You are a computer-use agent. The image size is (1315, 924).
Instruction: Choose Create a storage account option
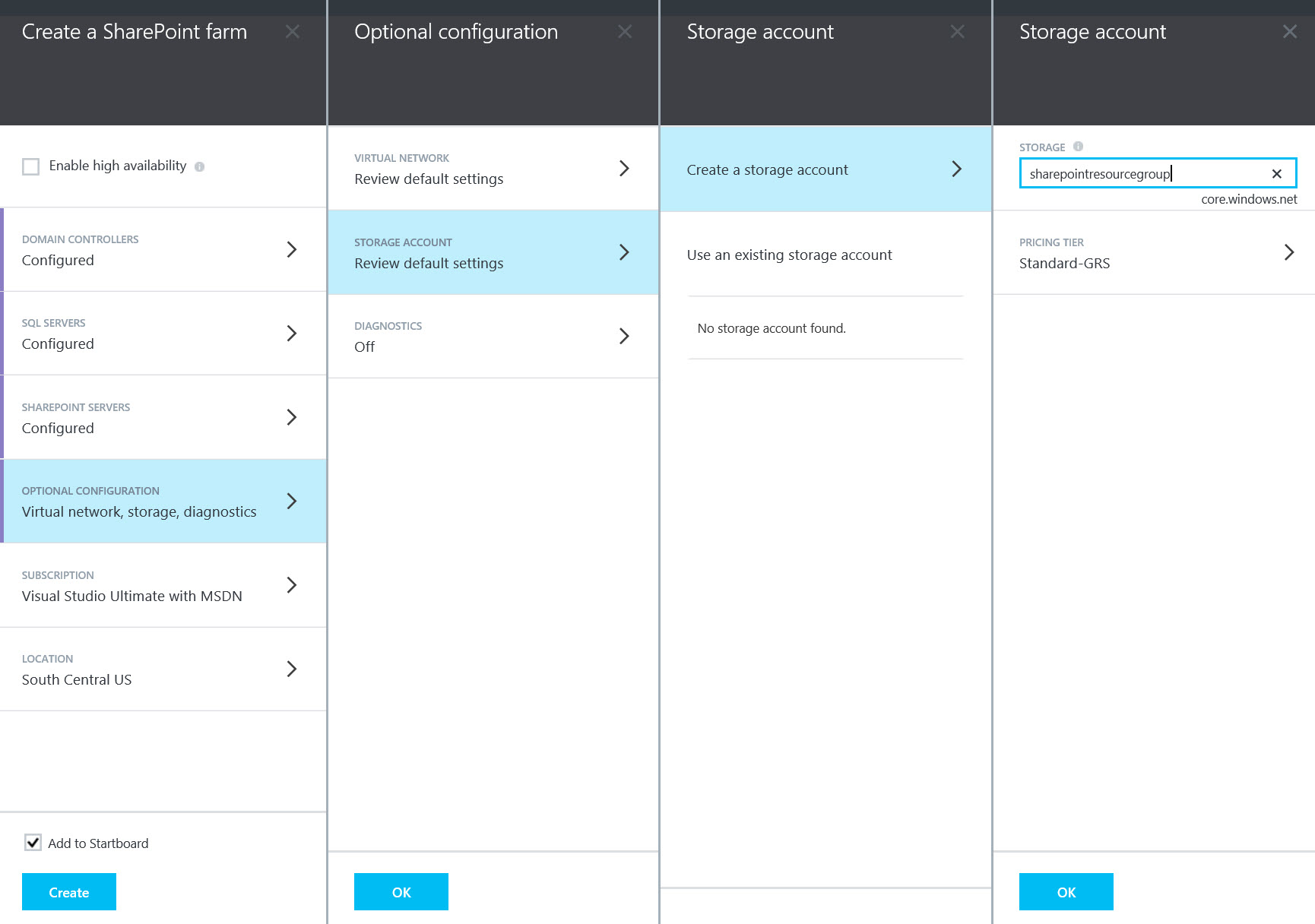(825, 169)
